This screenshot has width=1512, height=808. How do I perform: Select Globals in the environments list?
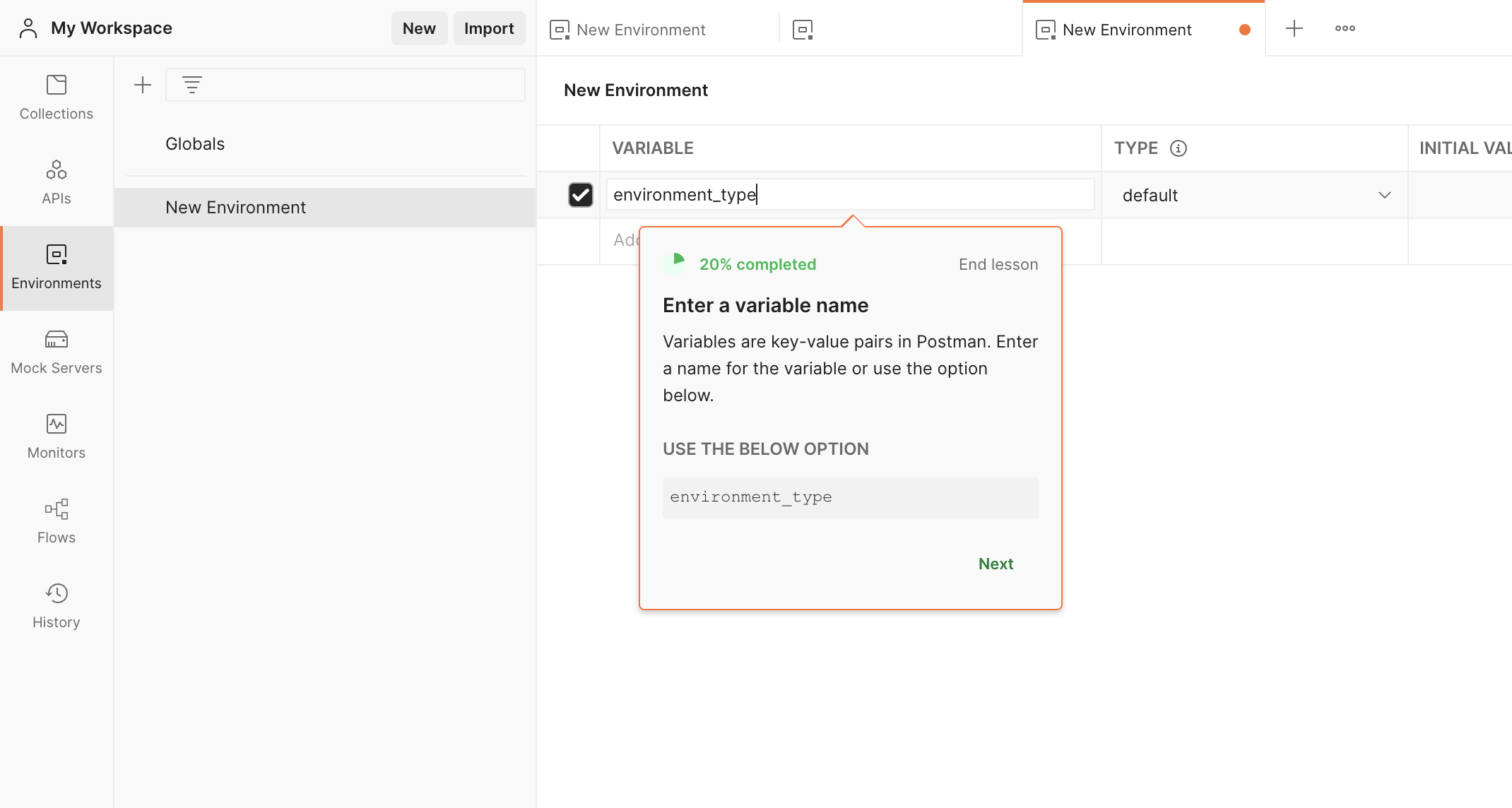(195, 143)
